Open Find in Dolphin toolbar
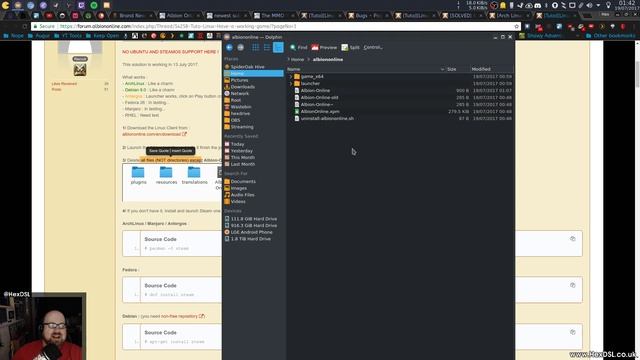Viewport: 640px width, 360px height. click(x=298, y=47)
